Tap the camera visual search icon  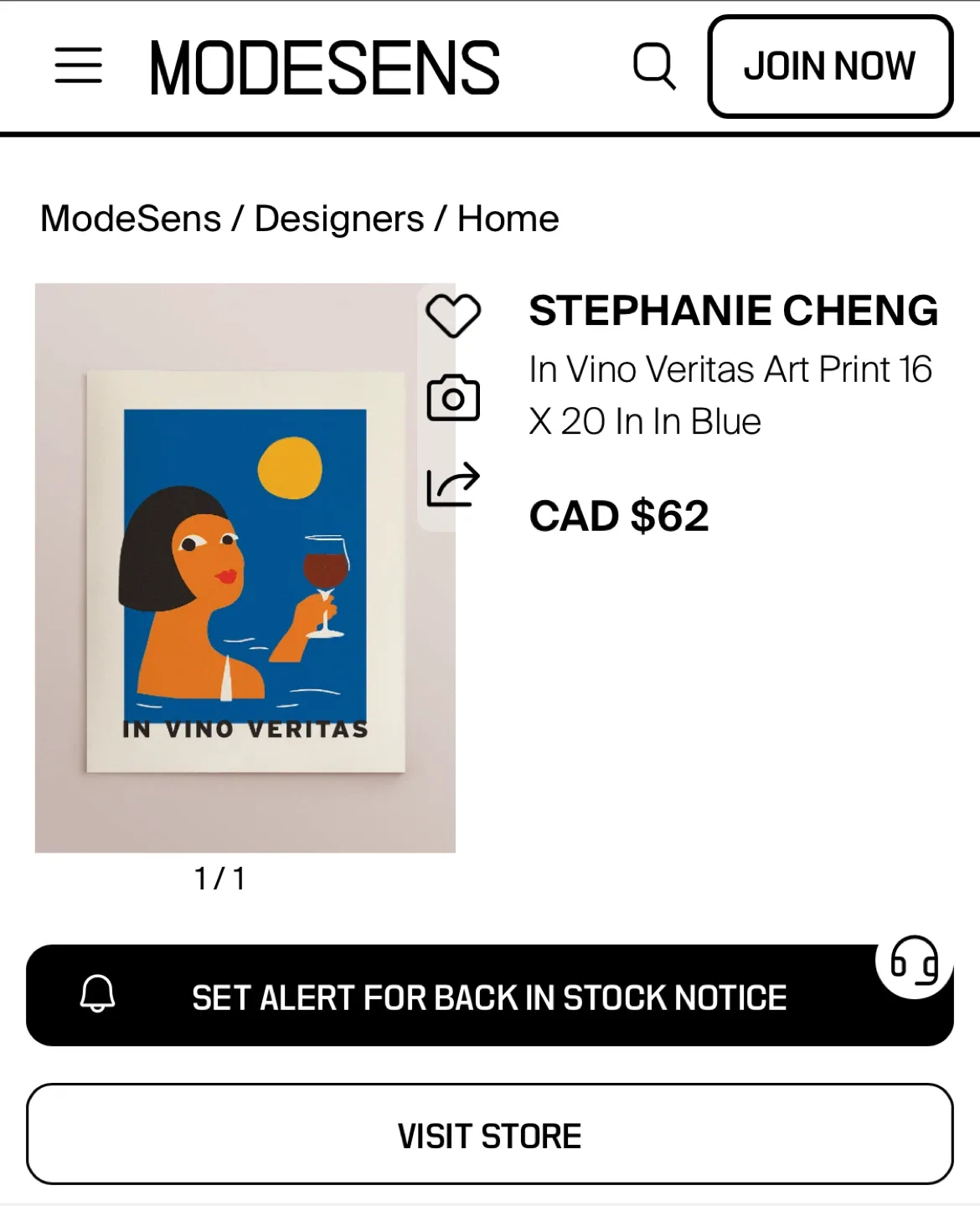coord(453,399)
